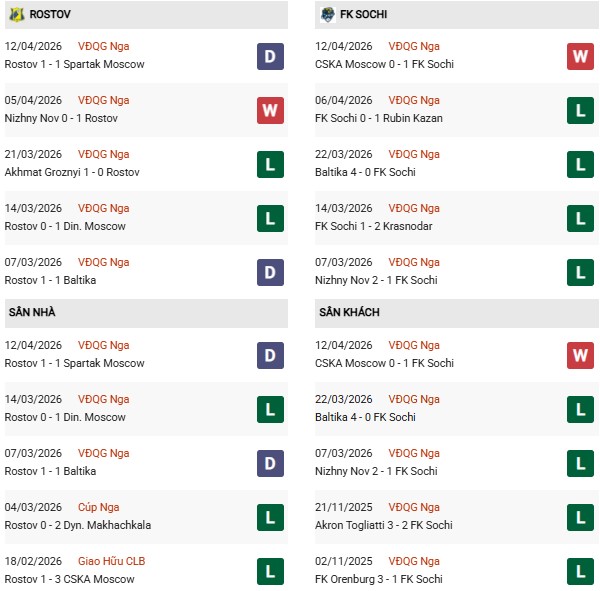Click the FK Sochi team logo
The image size is (600, 591).
[328, 15]
